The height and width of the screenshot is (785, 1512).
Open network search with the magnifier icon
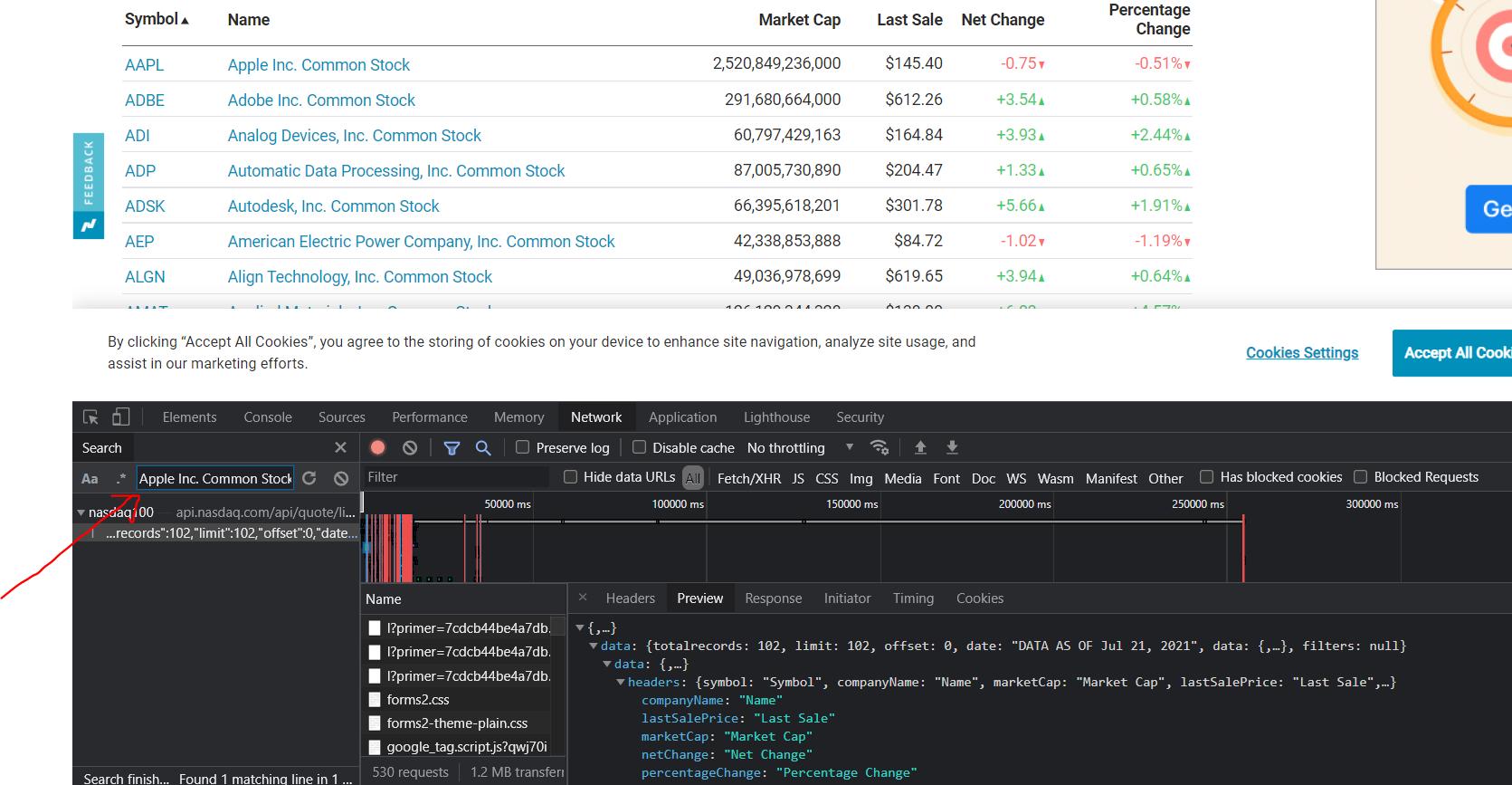pyautogui.click(x=483, y=447)
